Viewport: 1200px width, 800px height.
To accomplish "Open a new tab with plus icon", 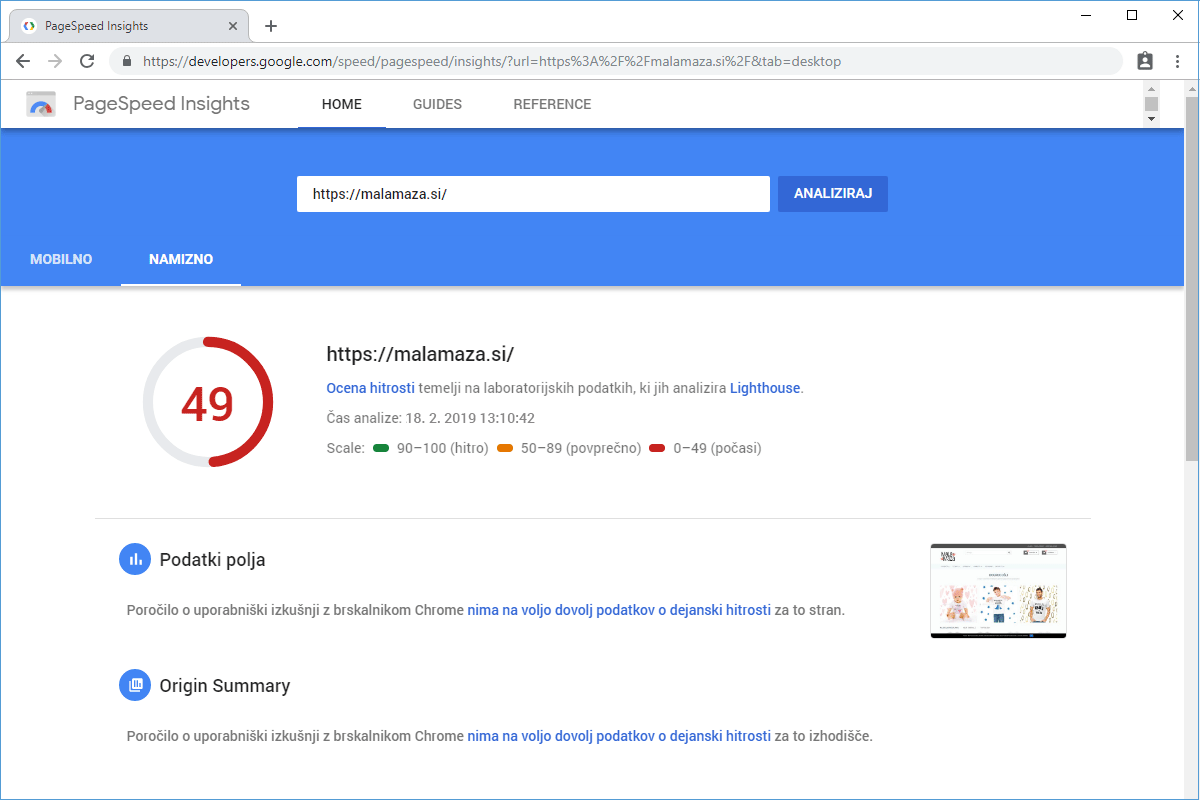I will [271, 26].
